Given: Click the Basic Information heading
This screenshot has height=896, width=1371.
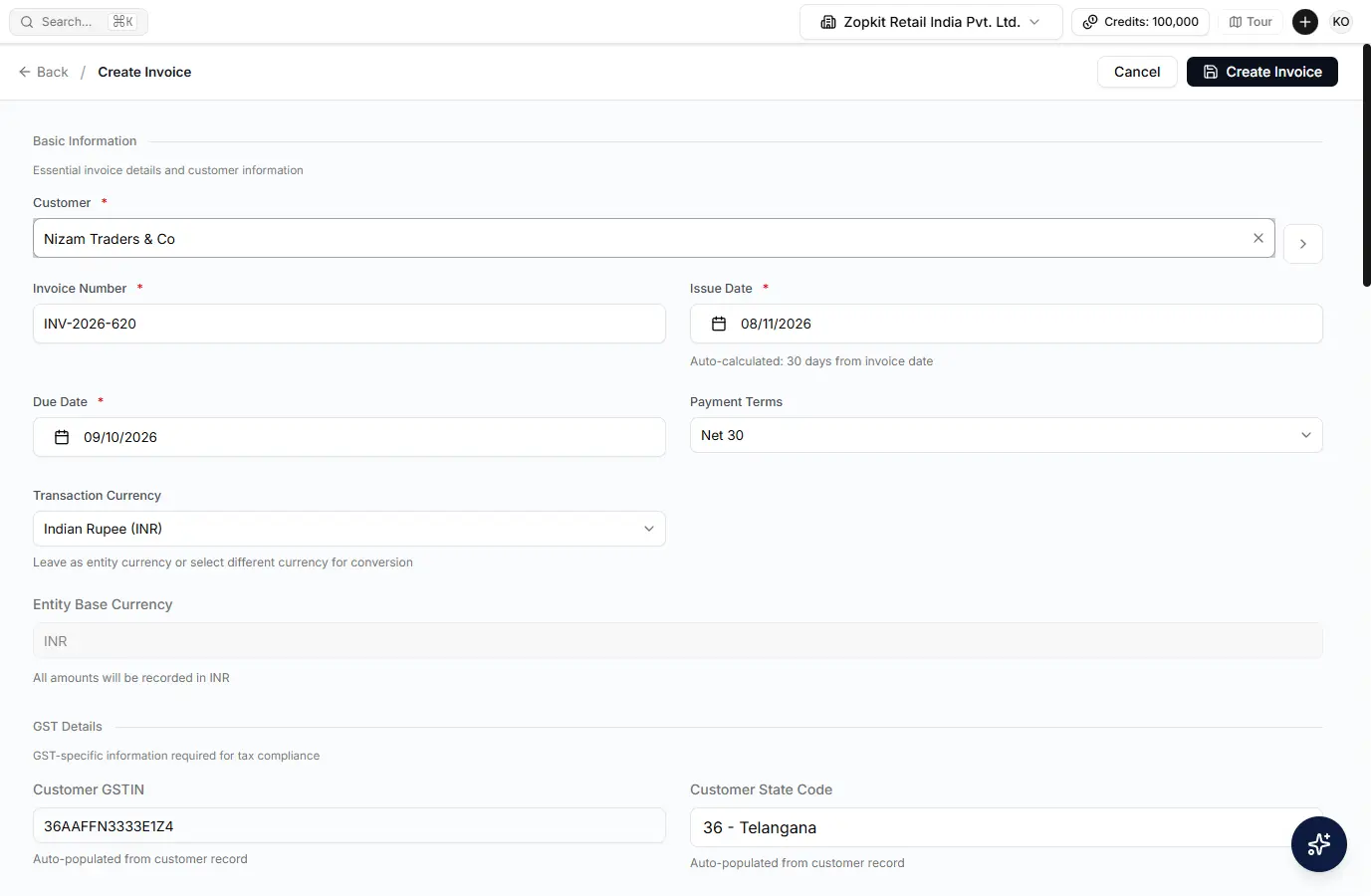Looking at the screenshot, I should pos(85,141).
